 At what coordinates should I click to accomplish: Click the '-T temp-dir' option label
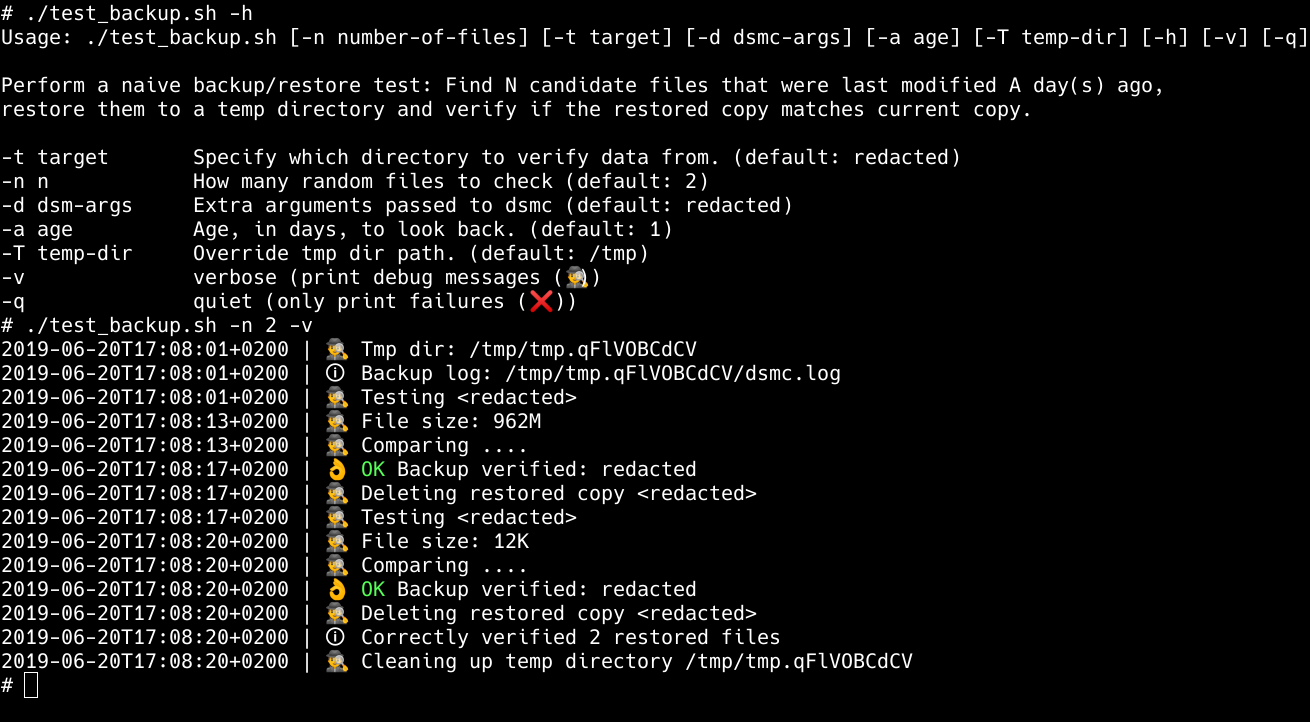[x=67, y=253]
